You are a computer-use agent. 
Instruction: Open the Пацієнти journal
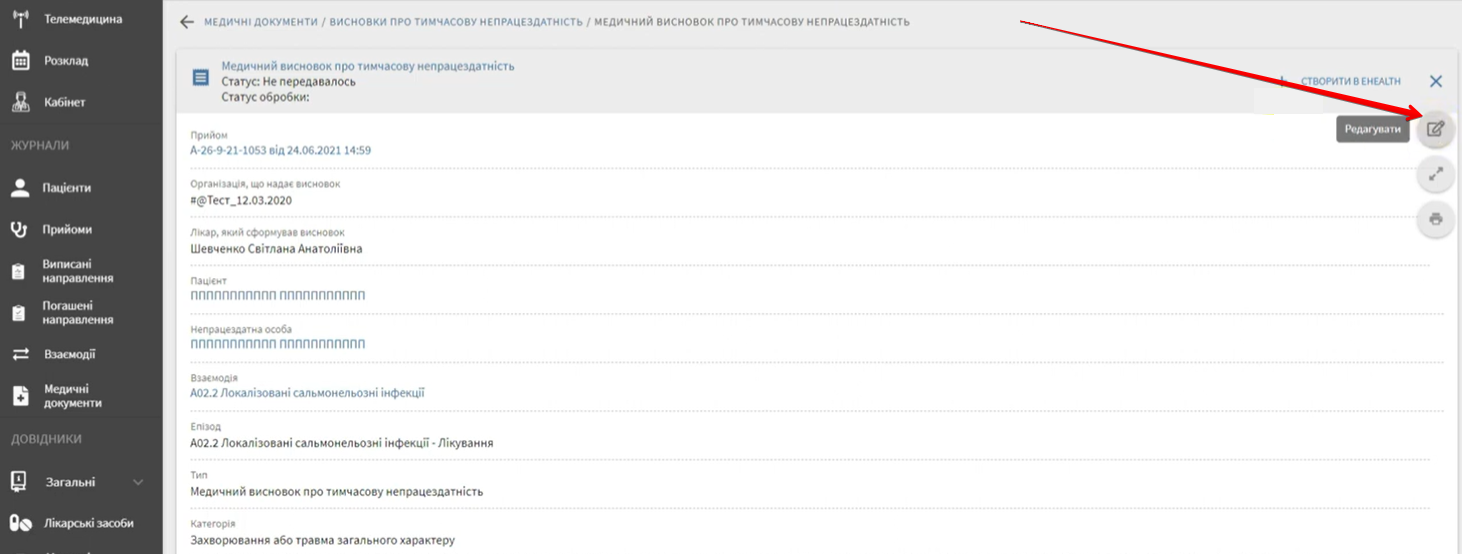click(66, 188)
